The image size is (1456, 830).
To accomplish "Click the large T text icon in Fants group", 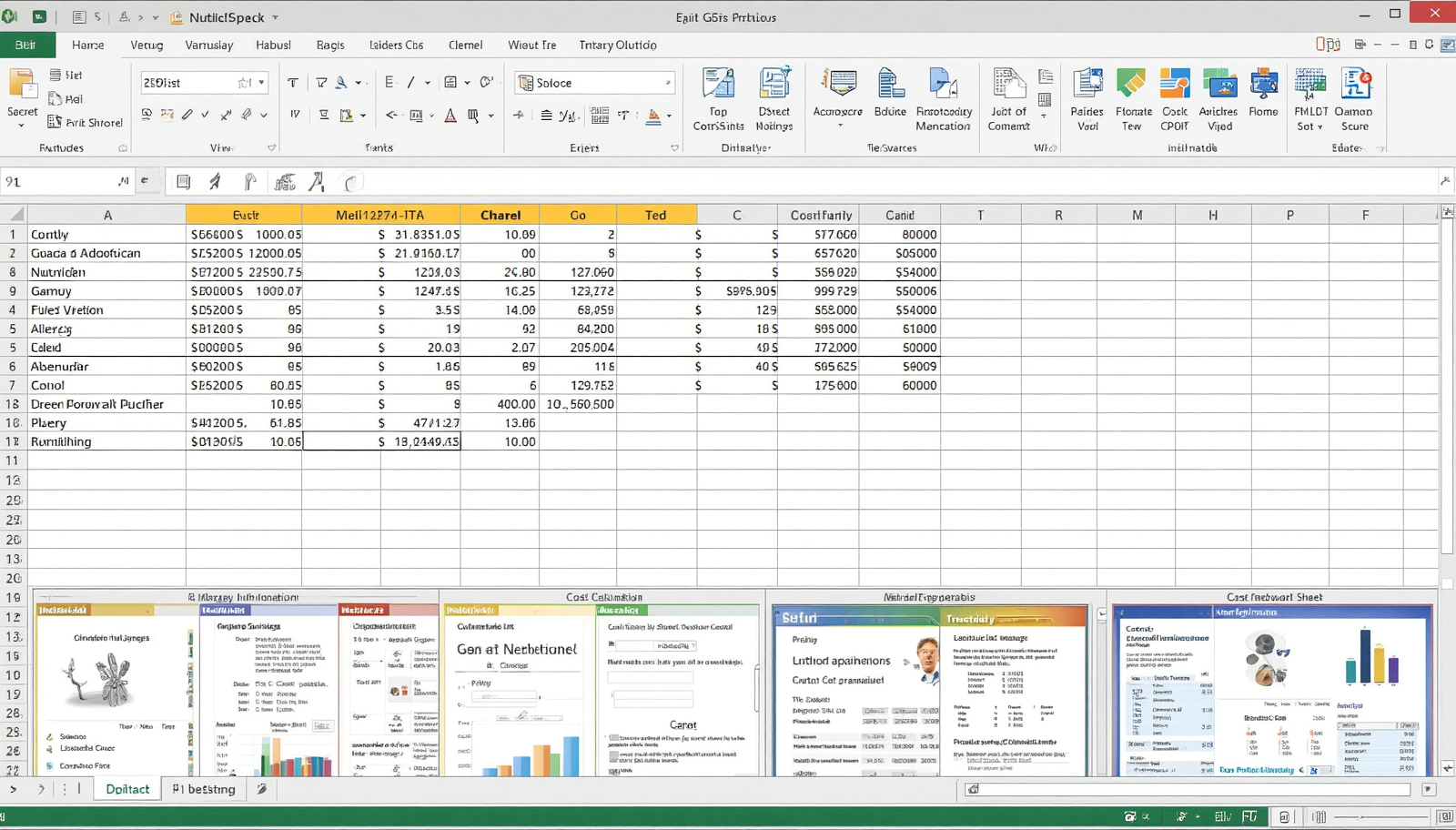I will coord(292,83).
